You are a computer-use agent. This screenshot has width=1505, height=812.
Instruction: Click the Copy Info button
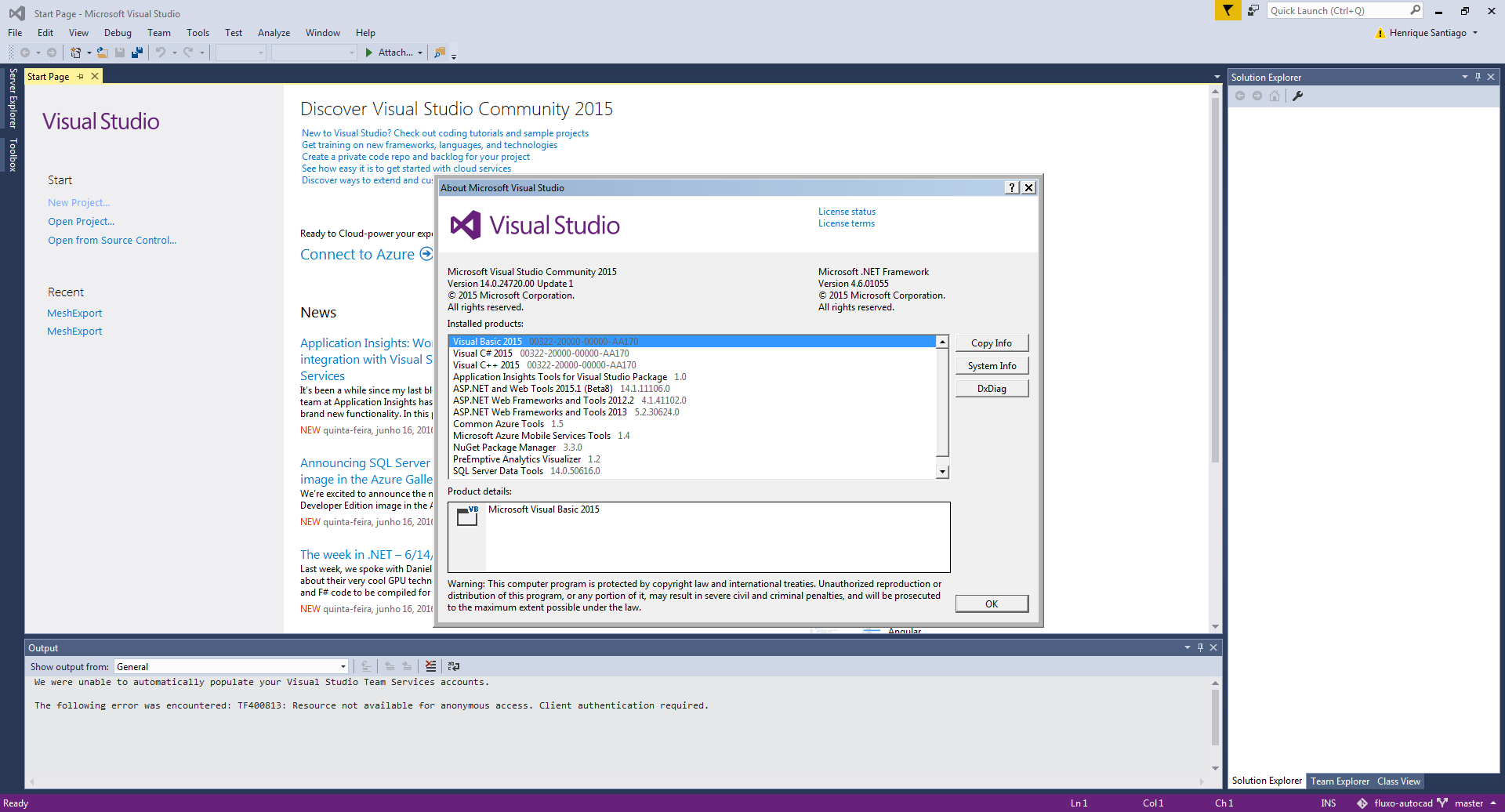pos(992,343)
